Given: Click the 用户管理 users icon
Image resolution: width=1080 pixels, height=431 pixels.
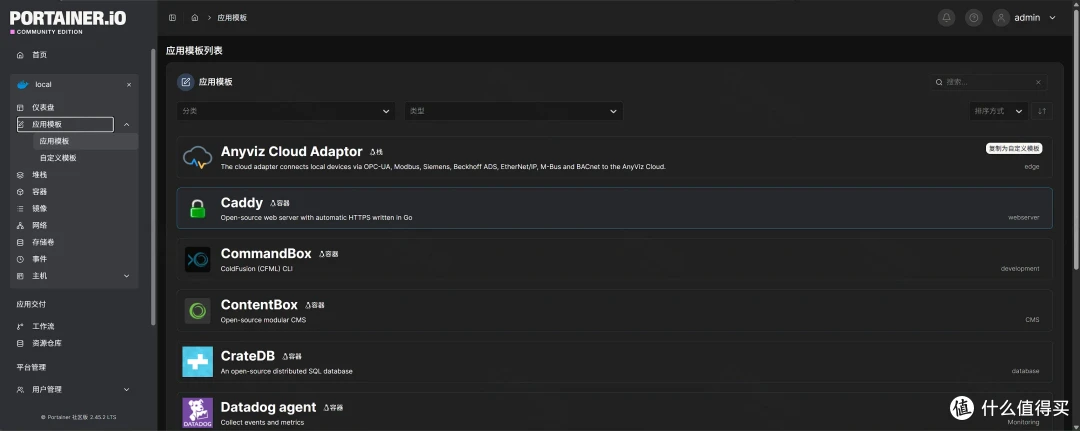Looking at the screenshot, I should point(20,389).
